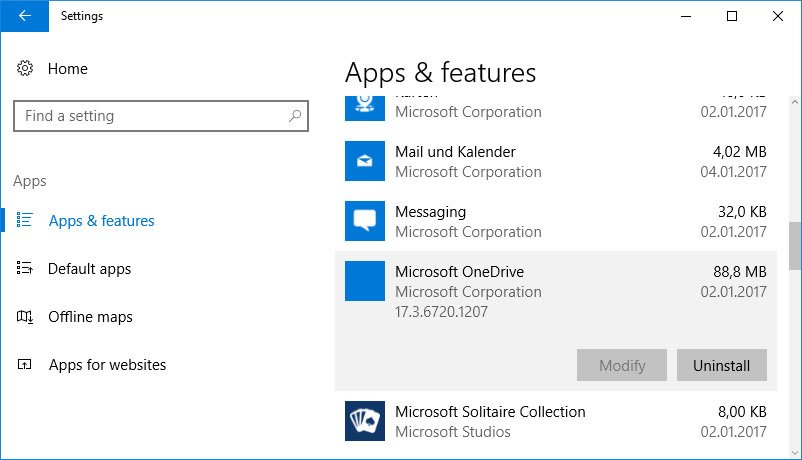802x460 pixels.
Task: Click the Microsoft OneDrive blue tile icon
Action: (365, 281)
